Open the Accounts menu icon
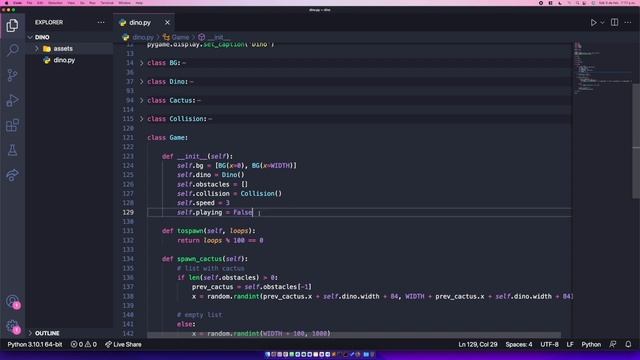 point(12,301)
